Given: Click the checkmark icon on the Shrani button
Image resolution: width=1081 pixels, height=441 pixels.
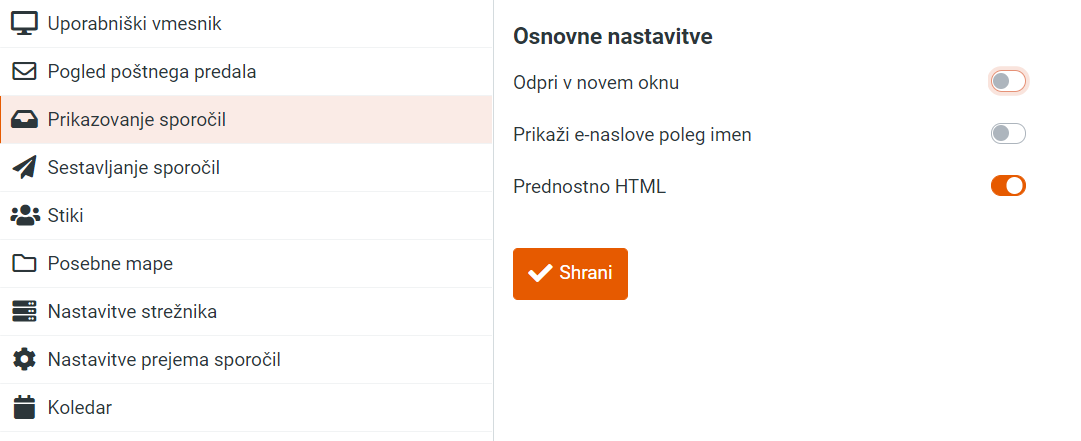Looking at the screenshot, I should pyautogui.click(x=540, y=274).
